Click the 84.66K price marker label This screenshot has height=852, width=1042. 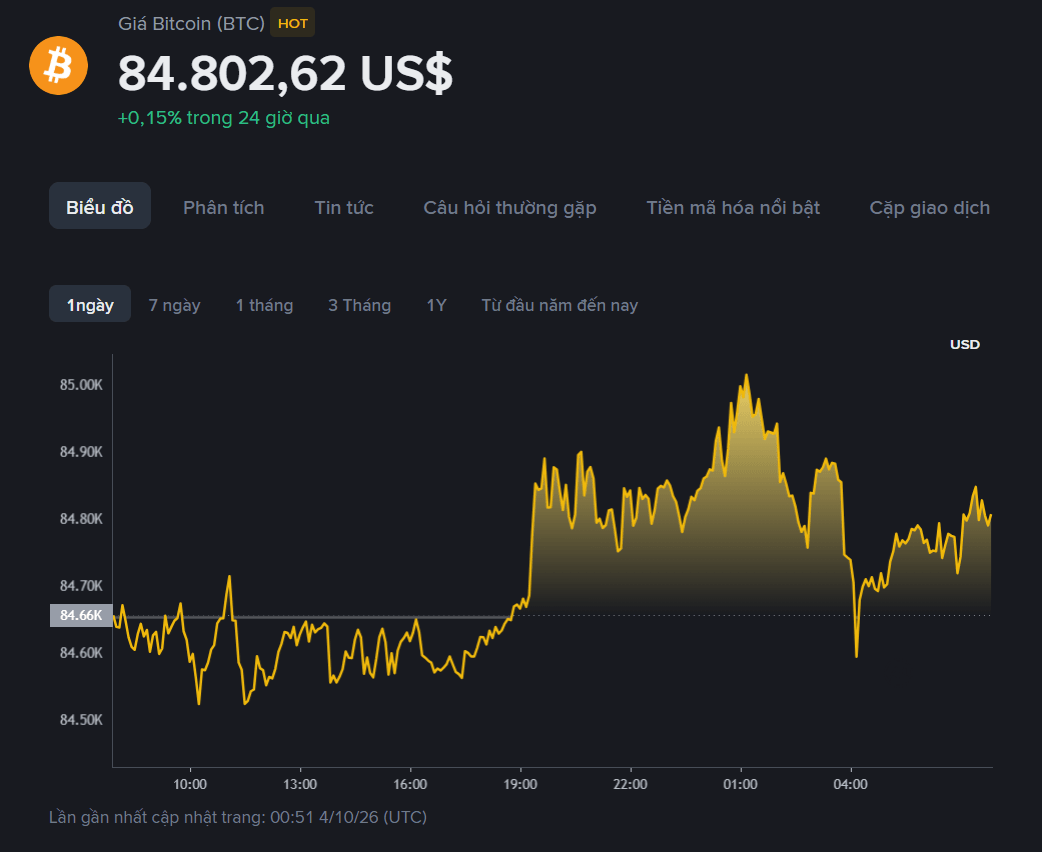81,615
